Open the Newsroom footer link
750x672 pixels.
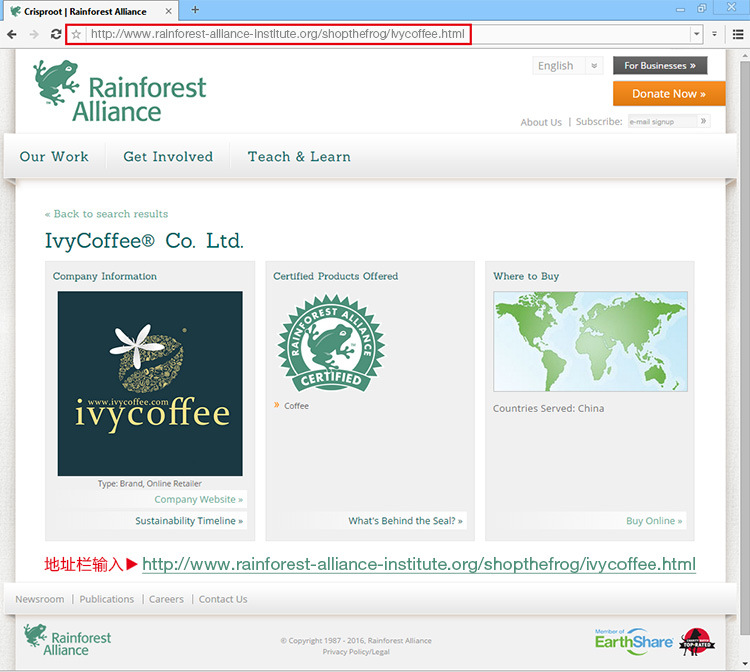pyautogui.click(x=40, y=599)
